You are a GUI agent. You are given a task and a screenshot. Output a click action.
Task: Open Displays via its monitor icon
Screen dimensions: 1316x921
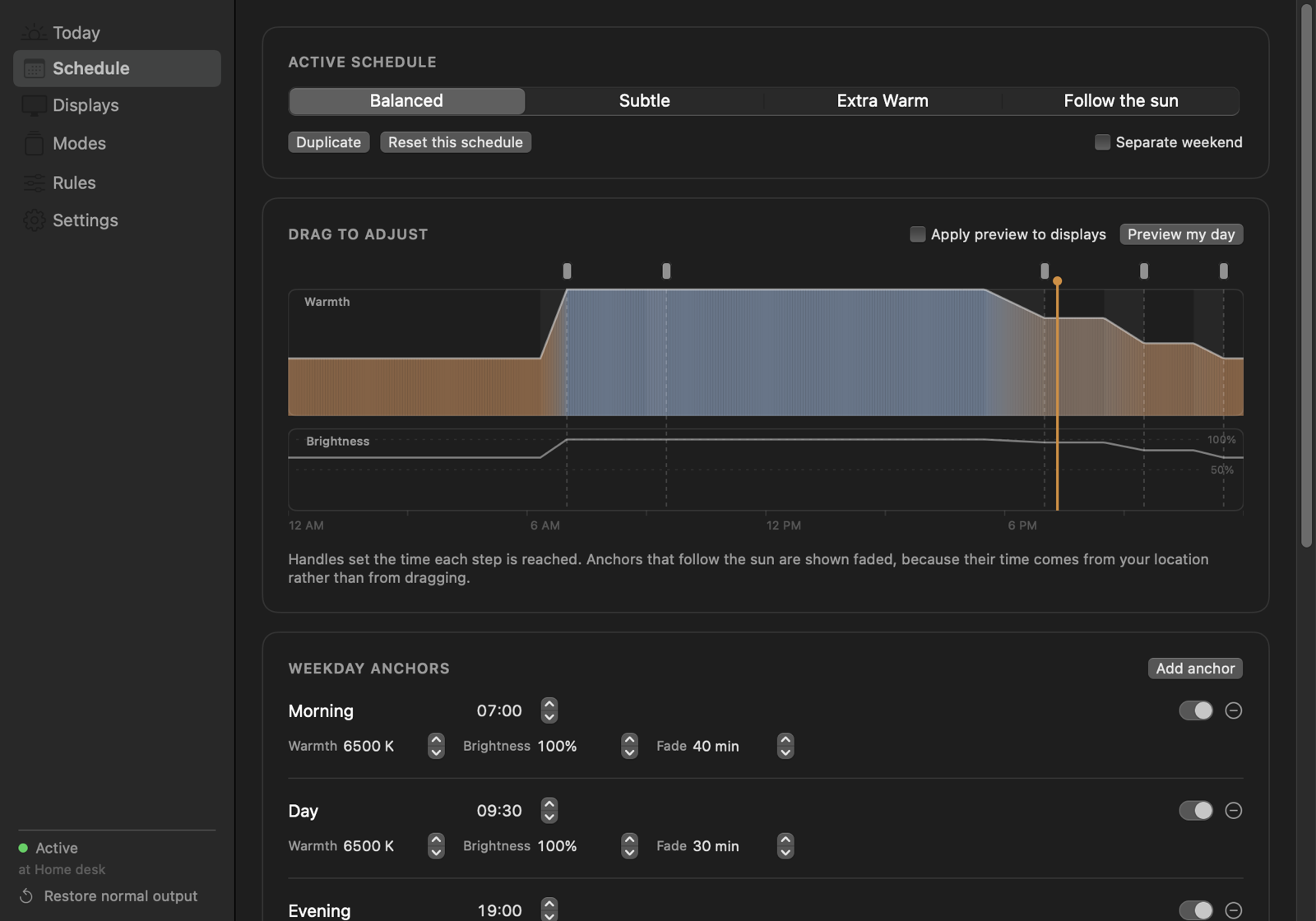[x=34, y=105]
